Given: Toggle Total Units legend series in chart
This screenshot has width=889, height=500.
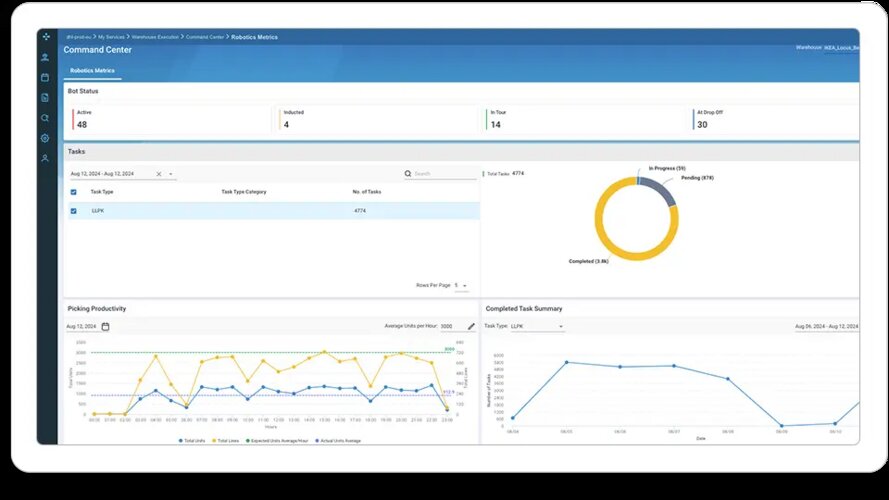Looking at the screenshot, I should 193,440.
